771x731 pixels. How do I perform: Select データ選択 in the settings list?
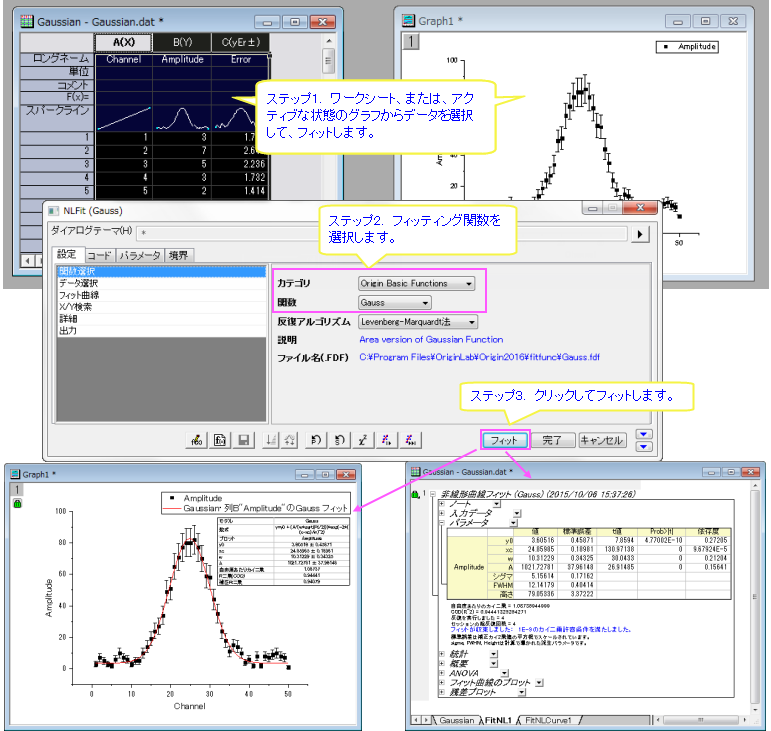(x=161, y=283)
